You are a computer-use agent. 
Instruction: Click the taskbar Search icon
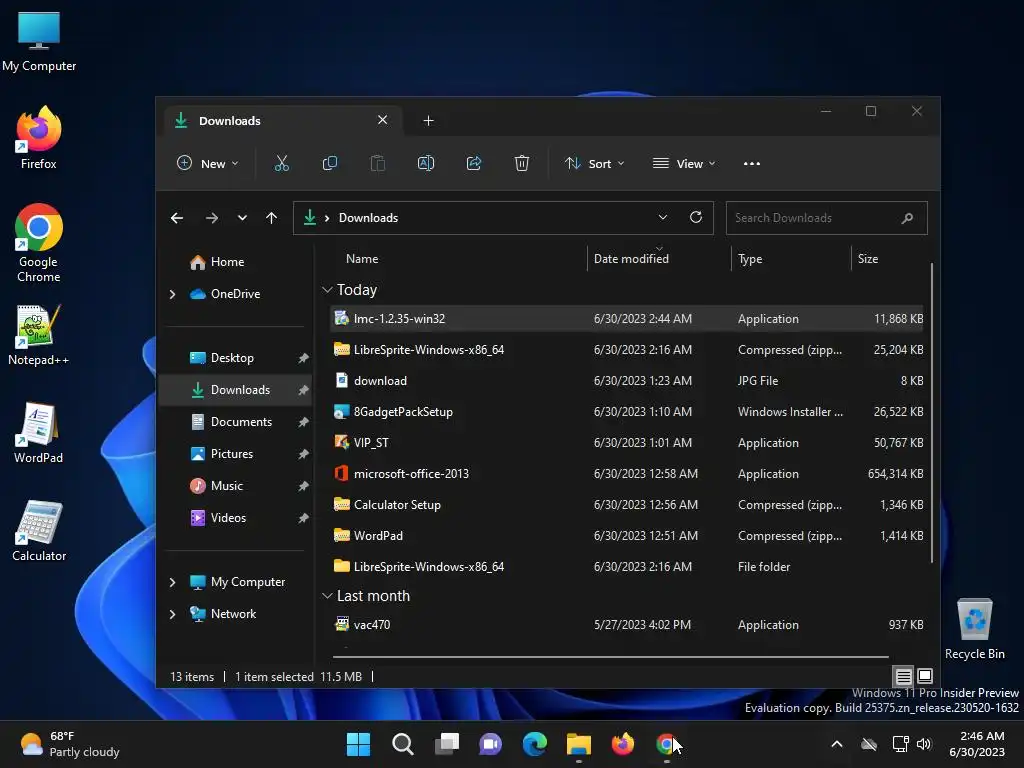[x=402, y=744]
